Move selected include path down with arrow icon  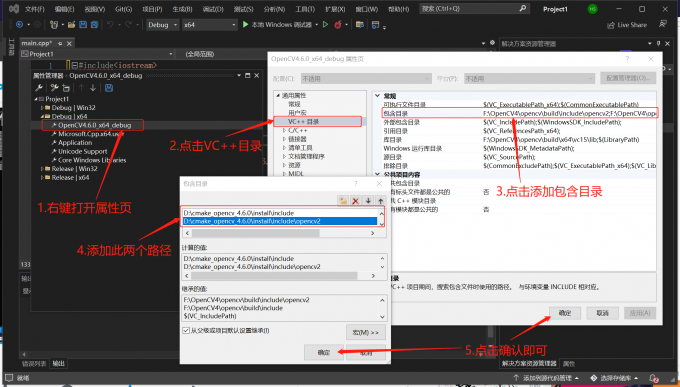pos(368,201)
